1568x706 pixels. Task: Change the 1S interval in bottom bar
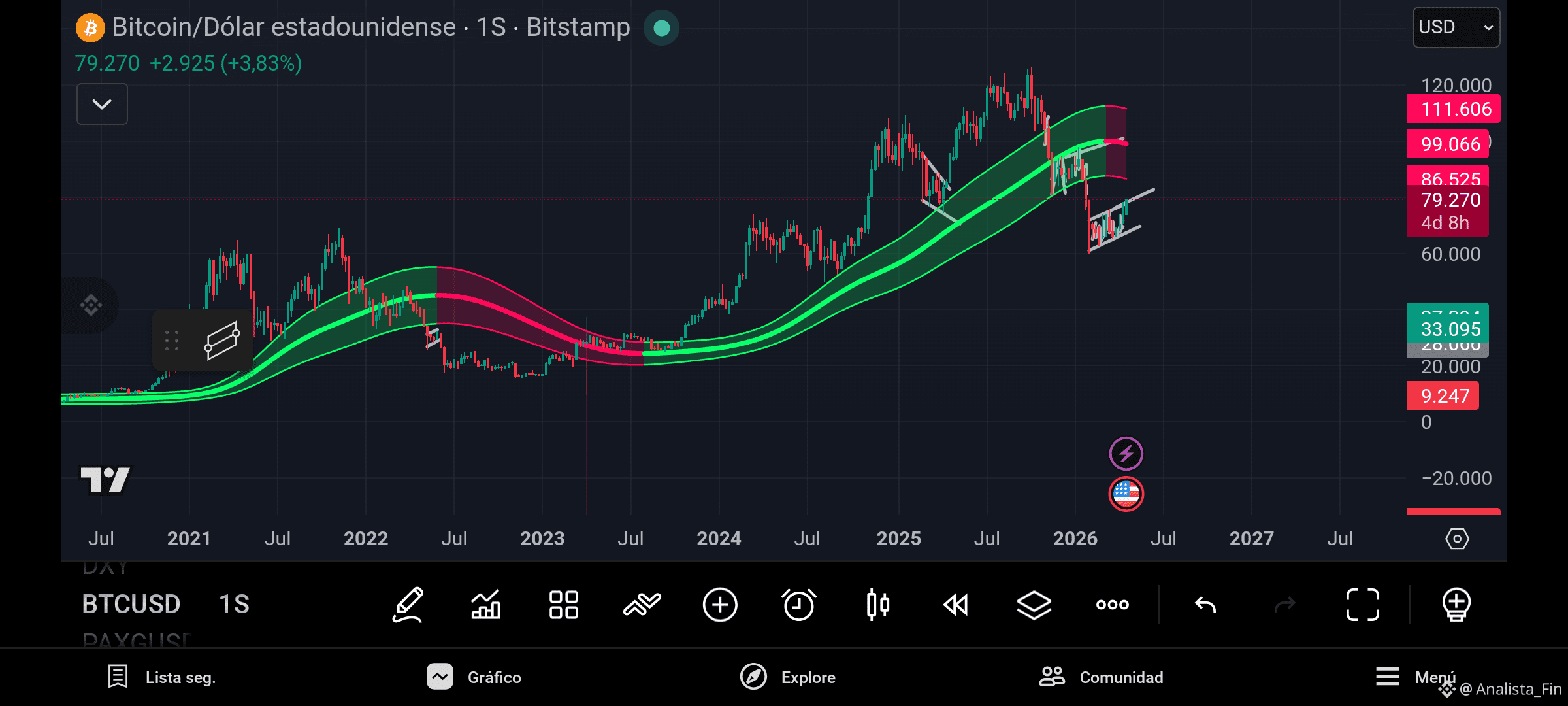(234, 604)
